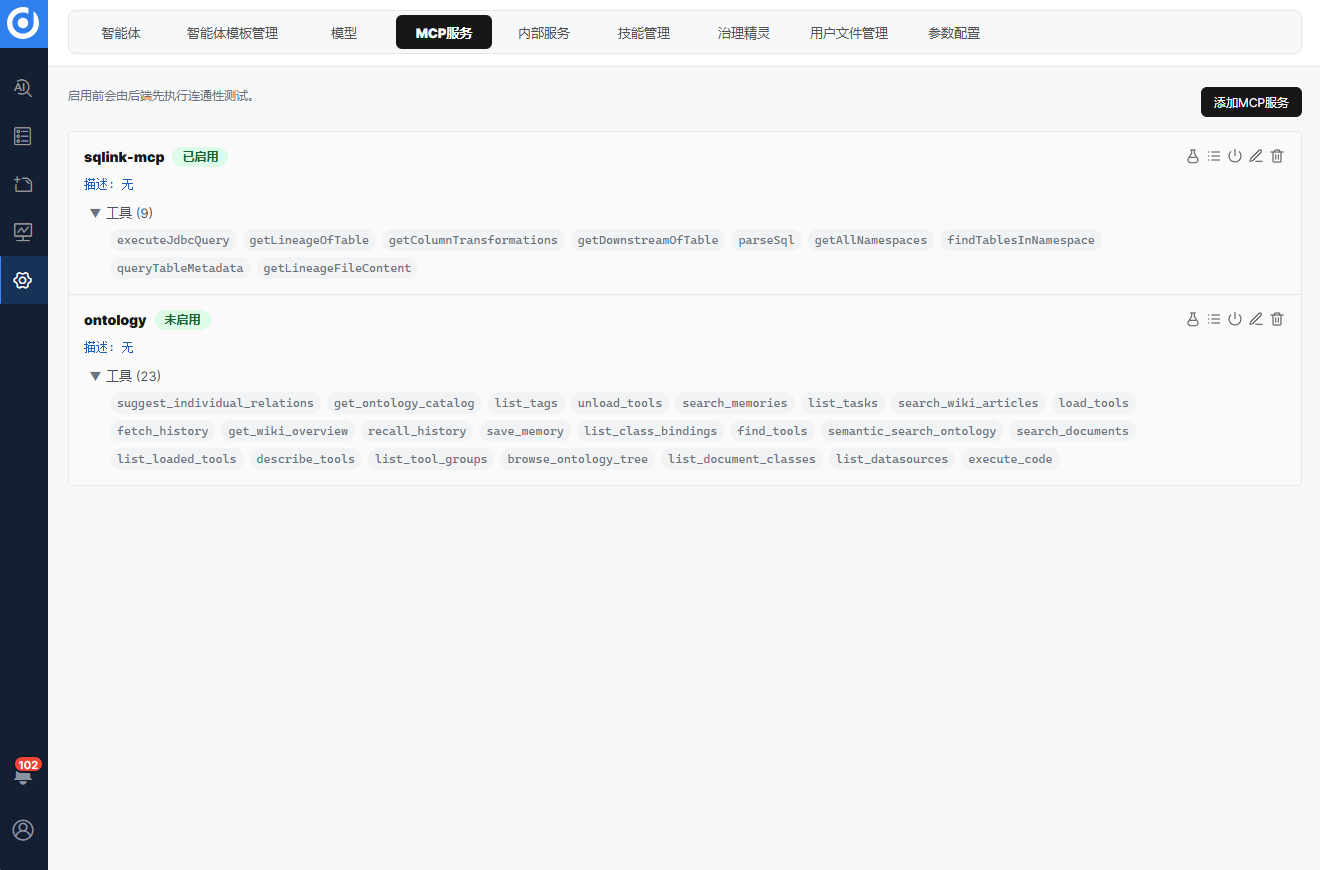The width and height of the screenshot is (1320, 870).
Task: Collapse the sqlink-mcp 工具 (9) section
Action: tap(121, 213)
